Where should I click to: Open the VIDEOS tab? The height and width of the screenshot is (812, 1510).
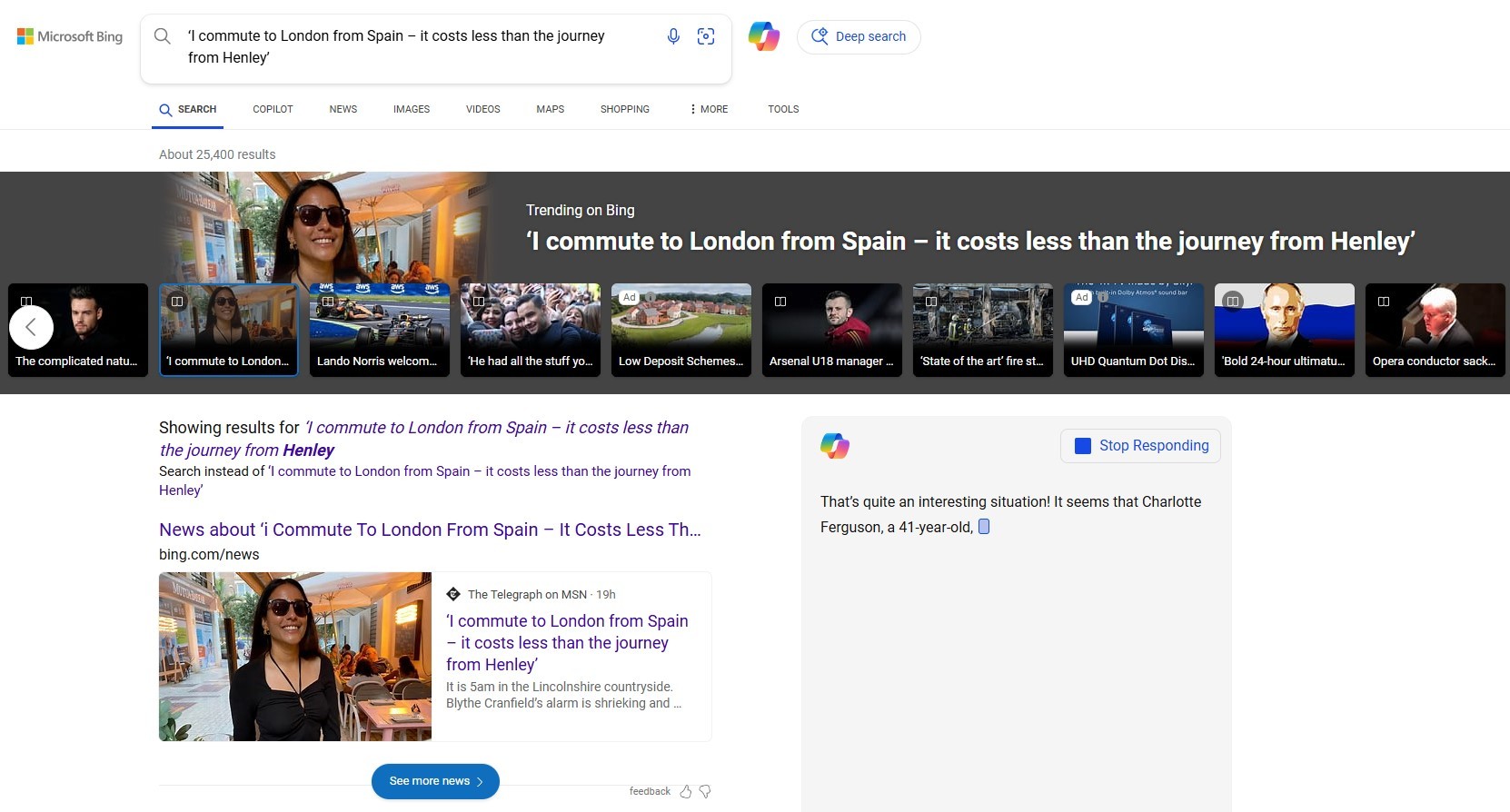click(x=483, y=109)
